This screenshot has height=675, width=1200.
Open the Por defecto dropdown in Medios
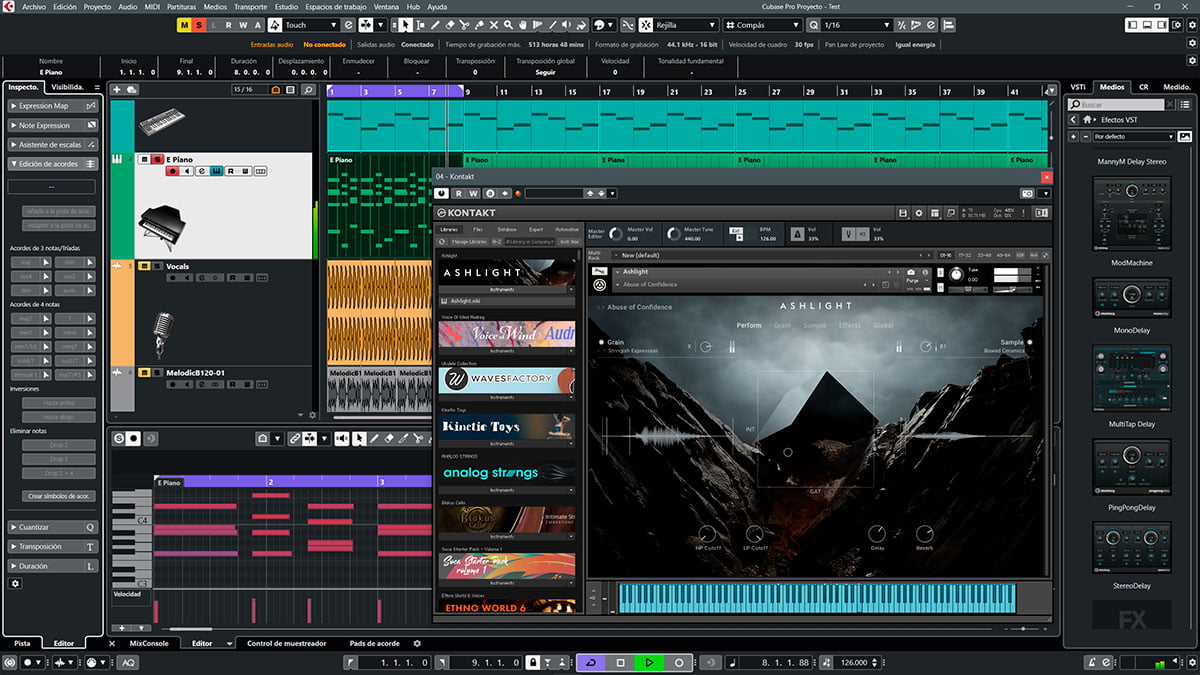tap(1134, 136)
